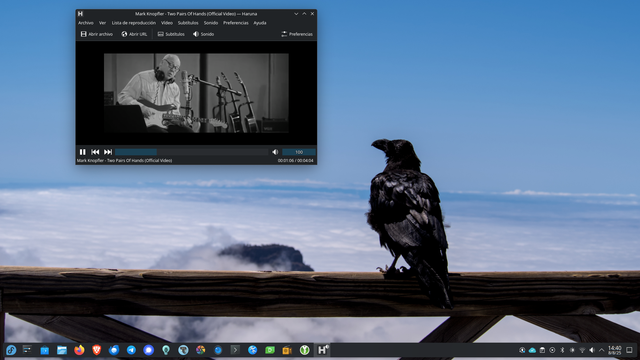
Task: Click the Haruna task in the taskbar
Action: (x=323, y=350)
